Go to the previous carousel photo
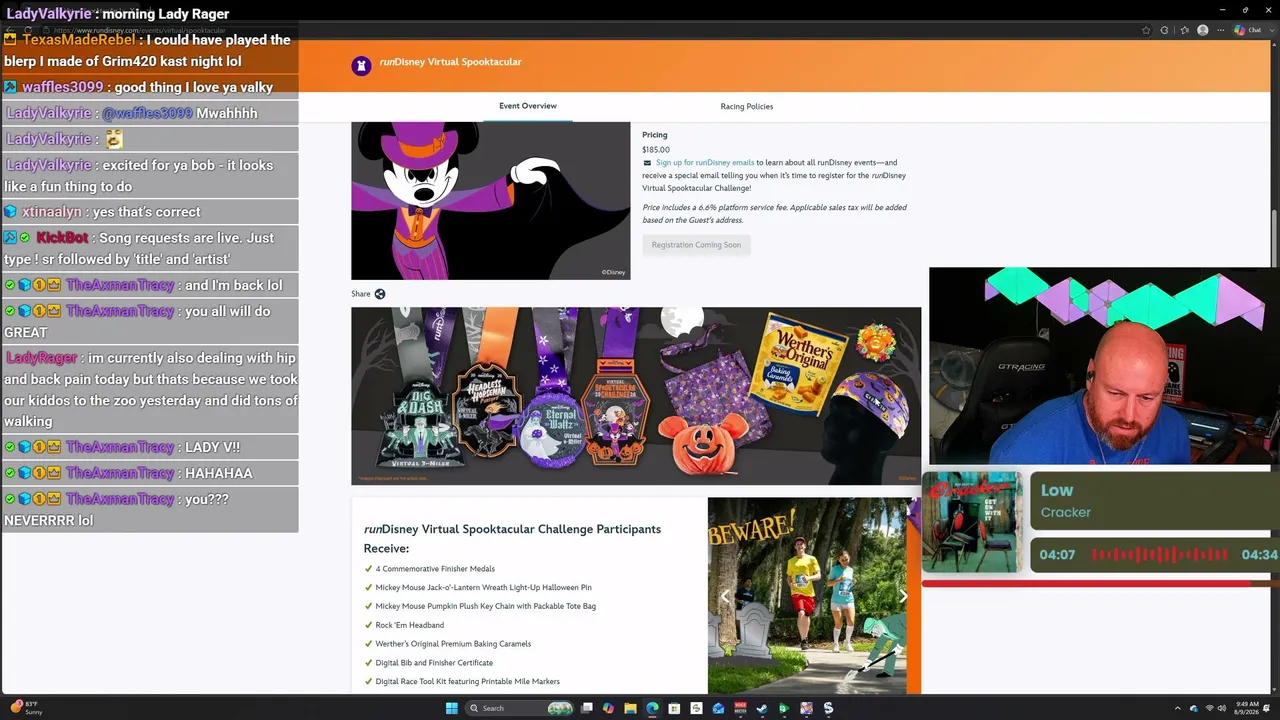Image resolution: width=1280 pixels, height=720 pixels. 725,596
